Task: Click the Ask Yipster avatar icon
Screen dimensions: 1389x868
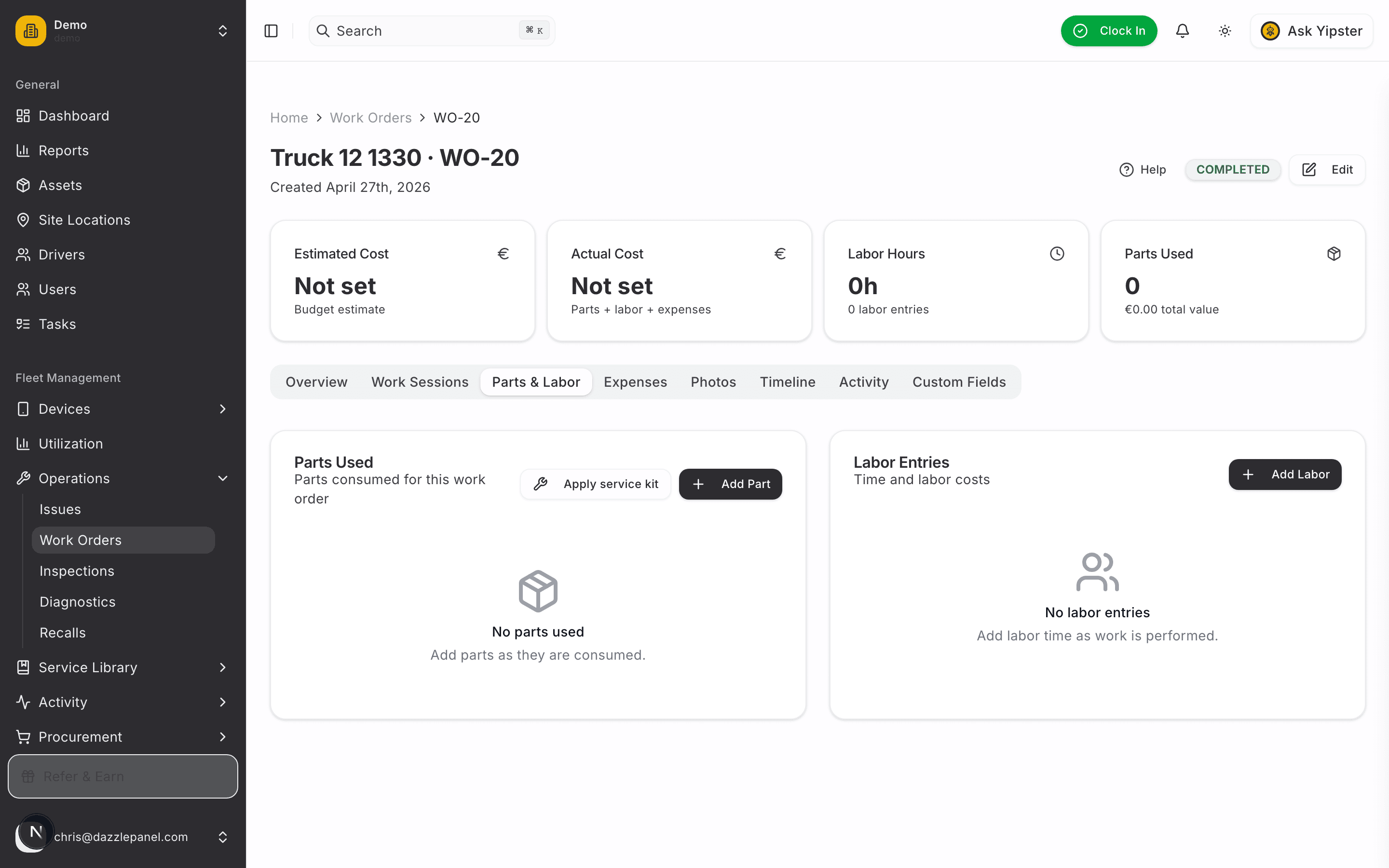Action: pyautogui.click(x=1270, y=31)
